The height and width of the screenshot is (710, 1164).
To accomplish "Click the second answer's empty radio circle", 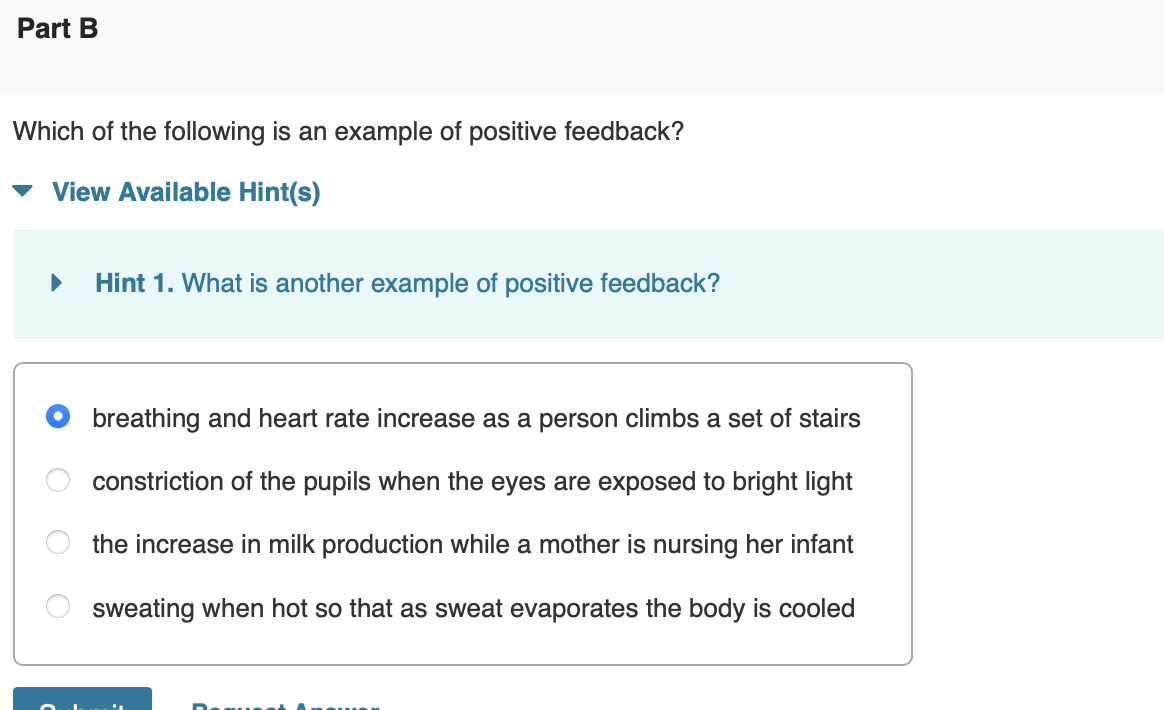I will (57, 480).
